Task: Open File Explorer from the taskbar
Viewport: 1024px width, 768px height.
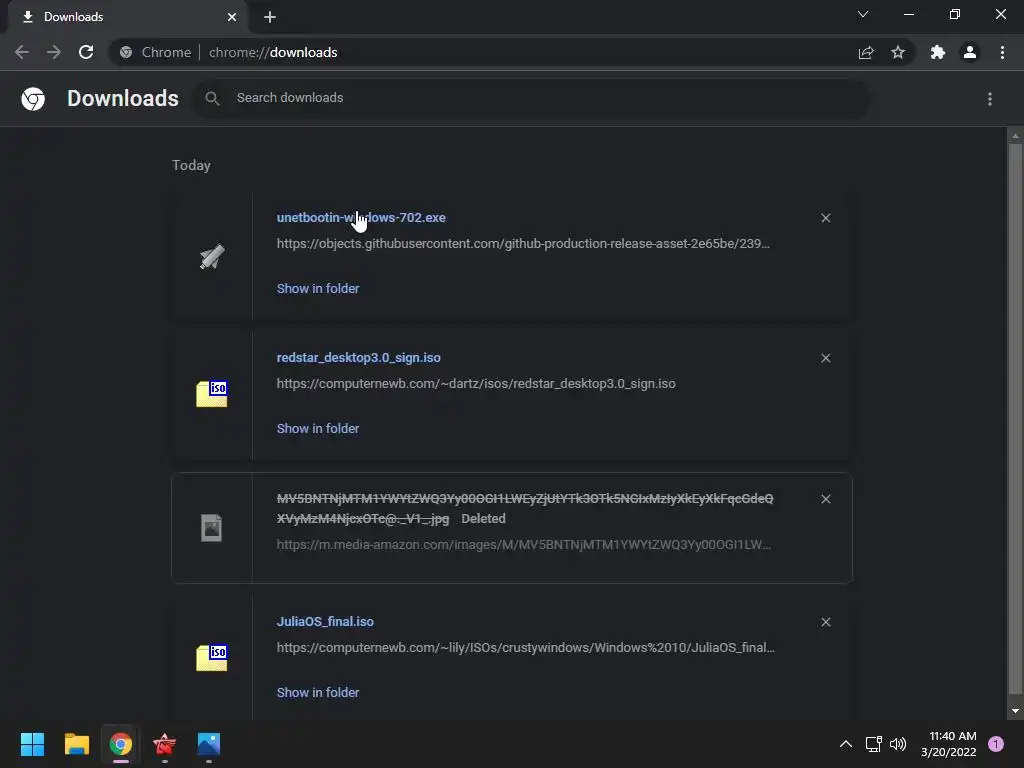Action: [76, 744]
